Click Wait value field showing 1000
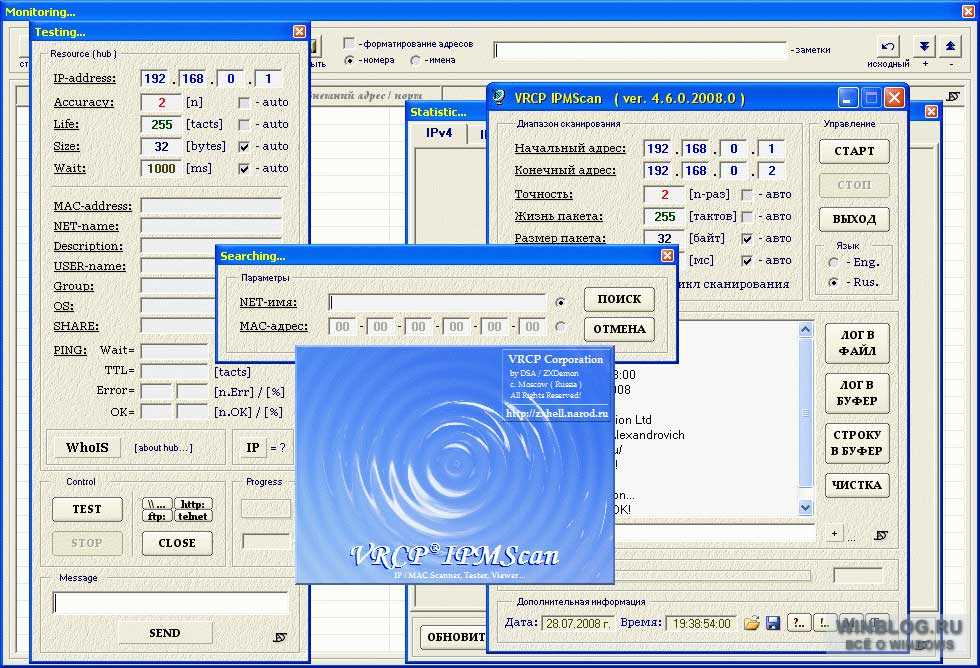Viewport: 980px width, 668px height. 161,169
